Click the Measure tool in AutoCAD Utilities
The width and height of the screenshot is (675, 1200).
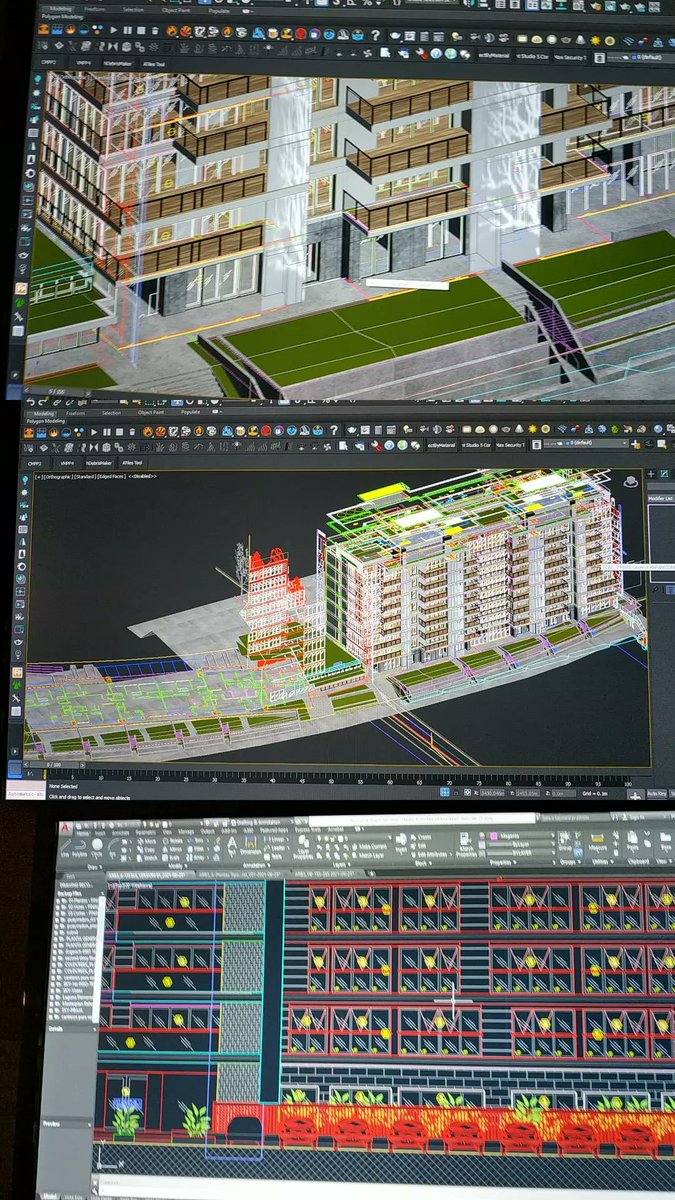(x=598, y=841)
